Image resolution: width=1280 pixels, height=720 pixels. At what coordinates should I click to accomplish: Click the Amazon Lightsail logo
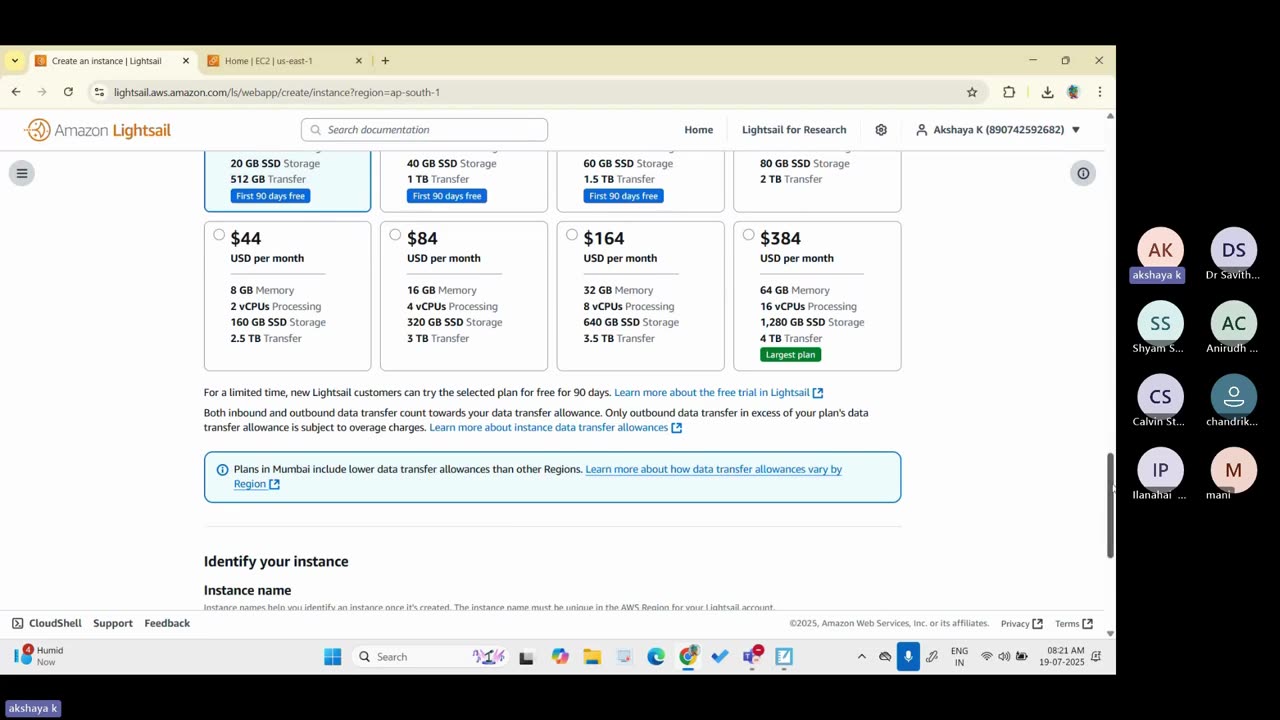[98, 130]
